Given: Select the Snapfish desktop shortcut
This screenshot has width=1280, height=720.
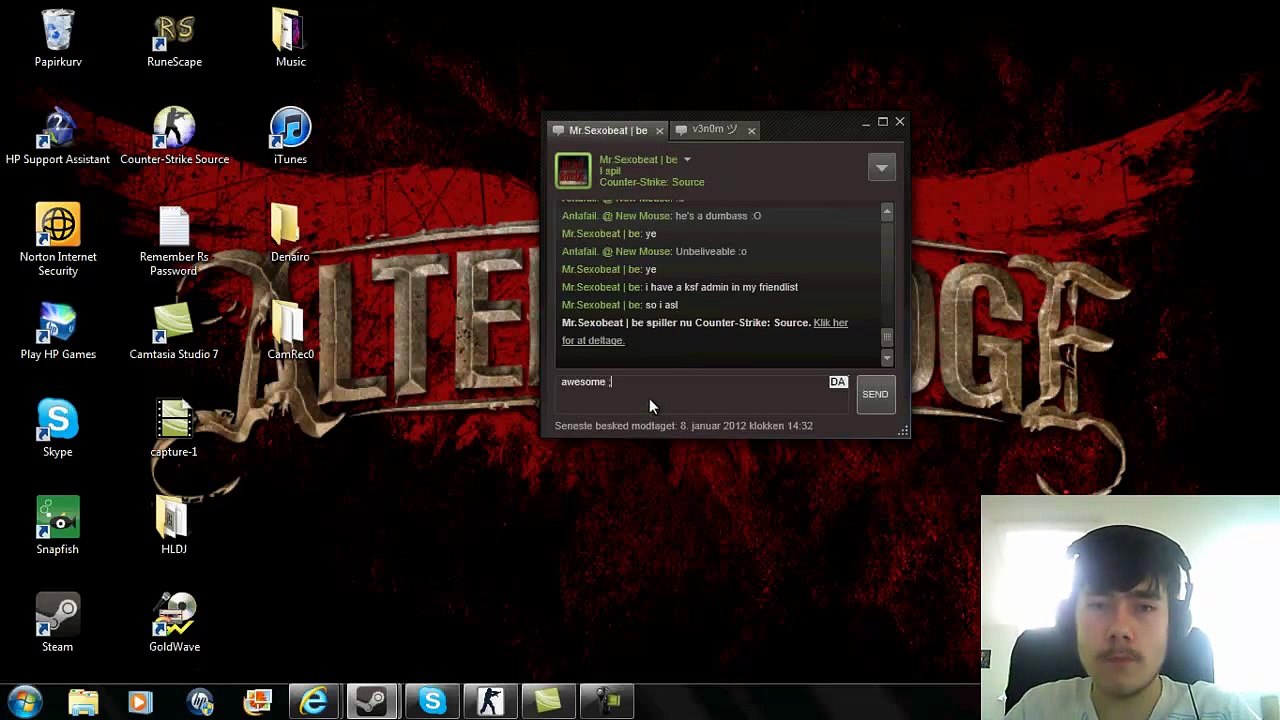Looking at the screenshot, I should point(58,526).
